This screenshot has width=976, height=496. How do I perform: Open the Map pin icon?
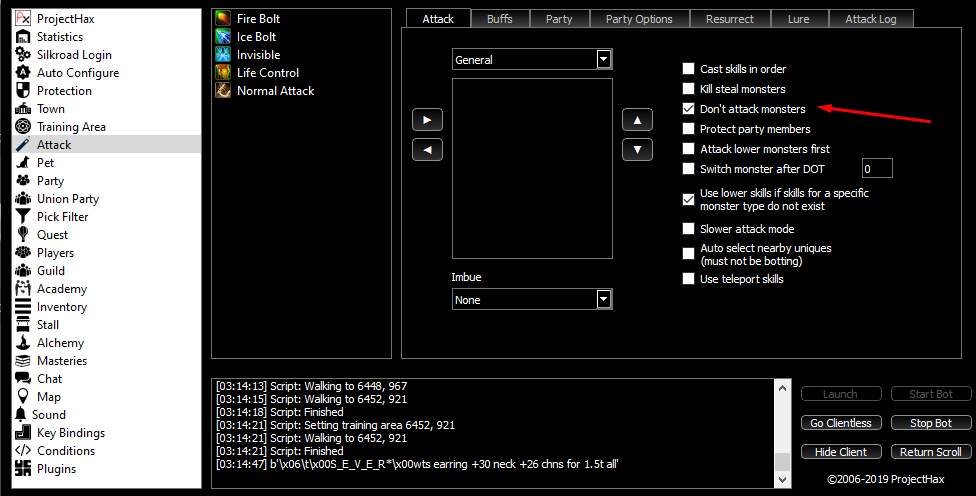pos(23,397)
